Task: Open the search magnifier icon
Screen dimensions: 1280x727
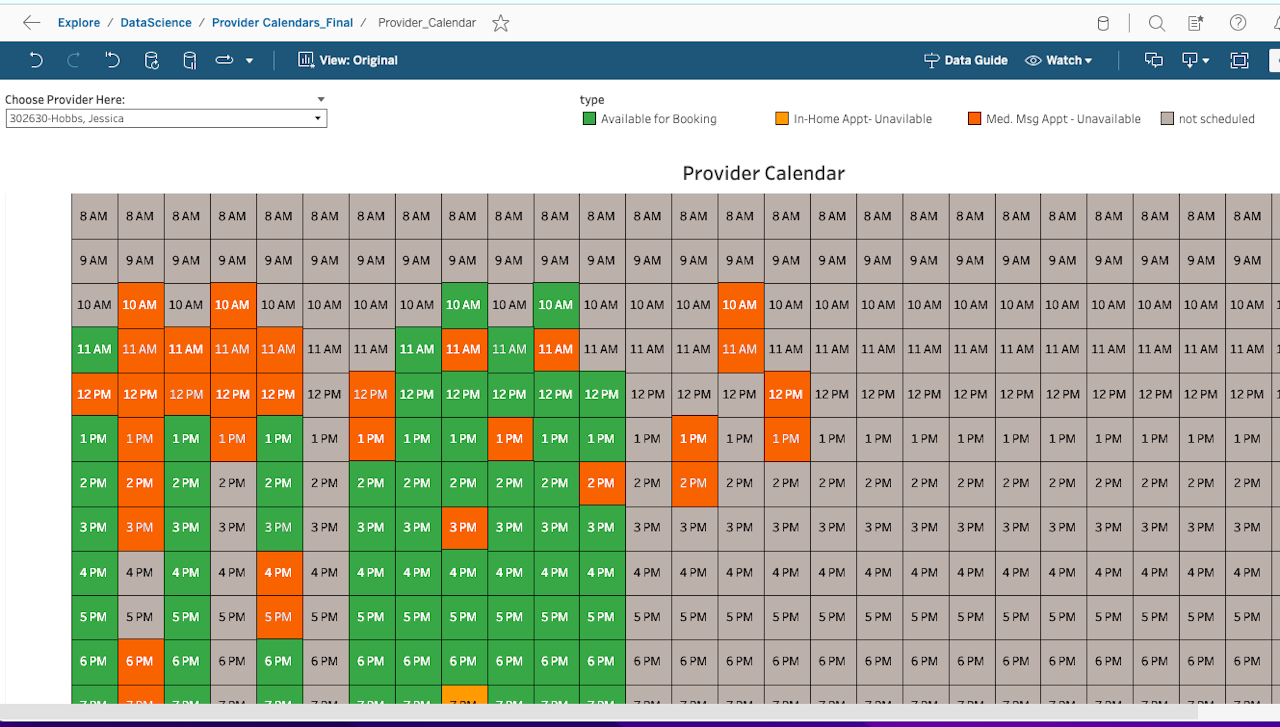Action: (x=1156, y=23)
